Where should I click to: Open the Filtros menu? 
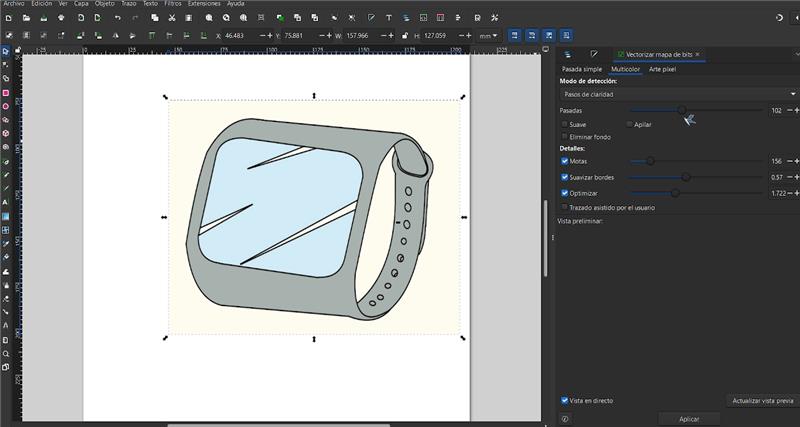tap(172, 4)
